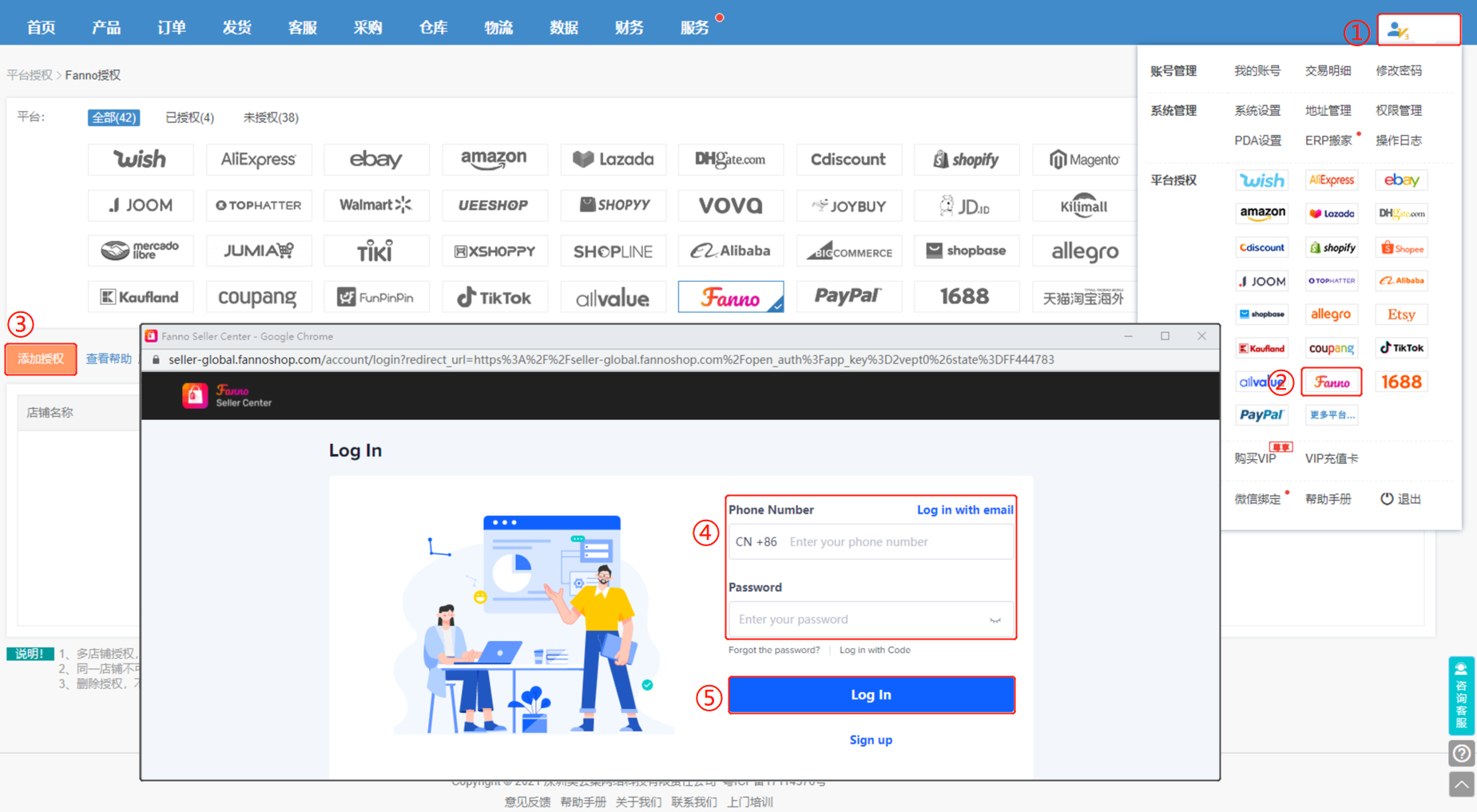Filter platforms by 全部(42) tab
The width and height of the screenshot is (1477, 812).
113,117
